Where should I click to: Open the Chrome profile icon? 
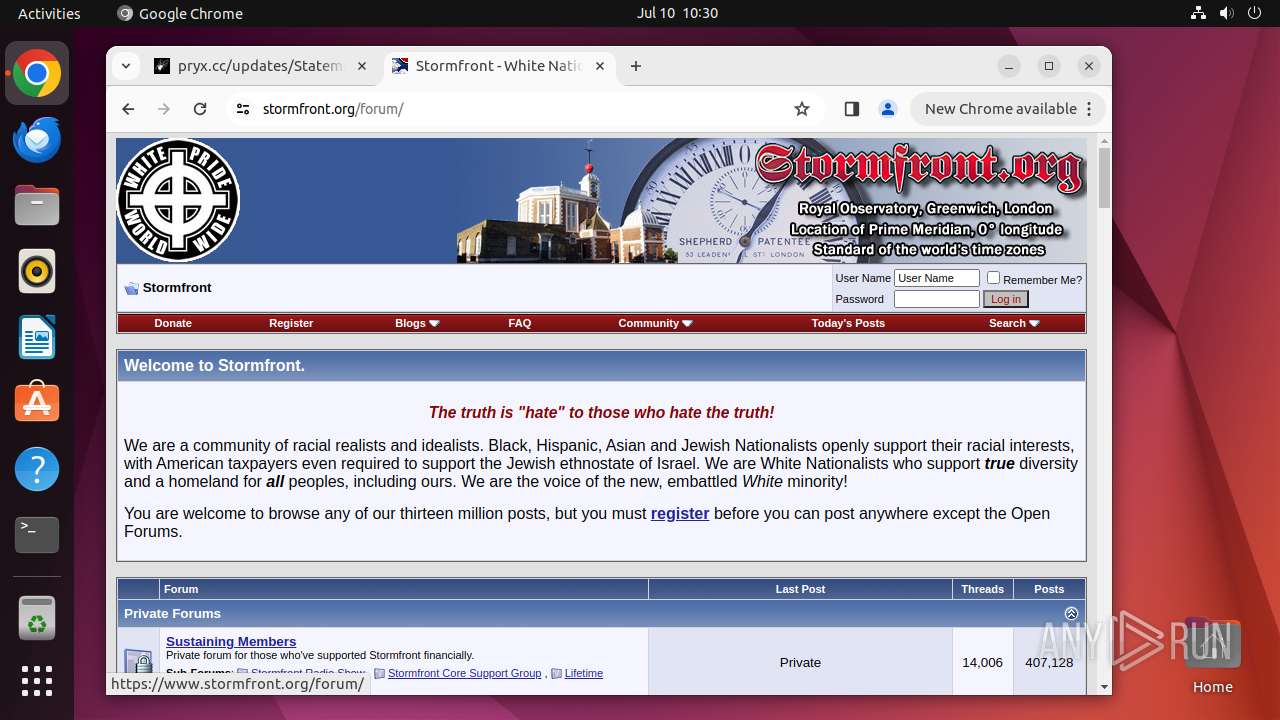(888, 109)
